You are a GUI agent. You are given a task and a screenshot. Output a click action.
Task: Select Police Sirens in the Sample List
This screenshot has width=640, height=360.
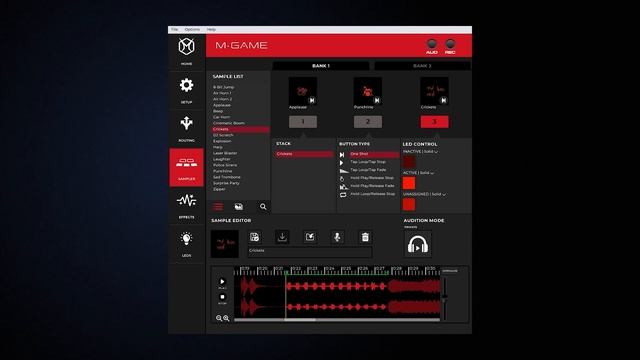225,165
